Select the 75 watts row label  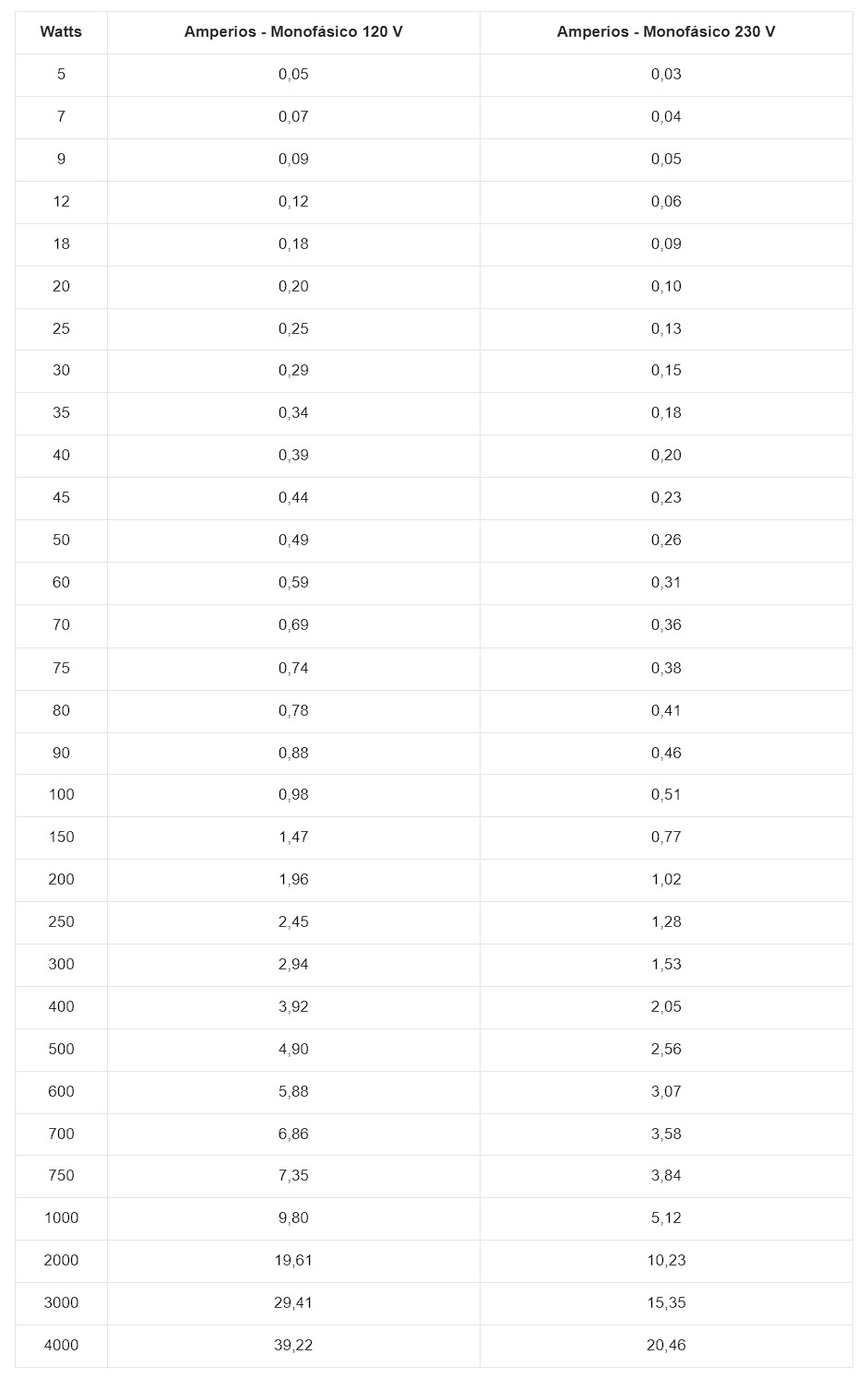pyautogui.click(x=61, y=669)
